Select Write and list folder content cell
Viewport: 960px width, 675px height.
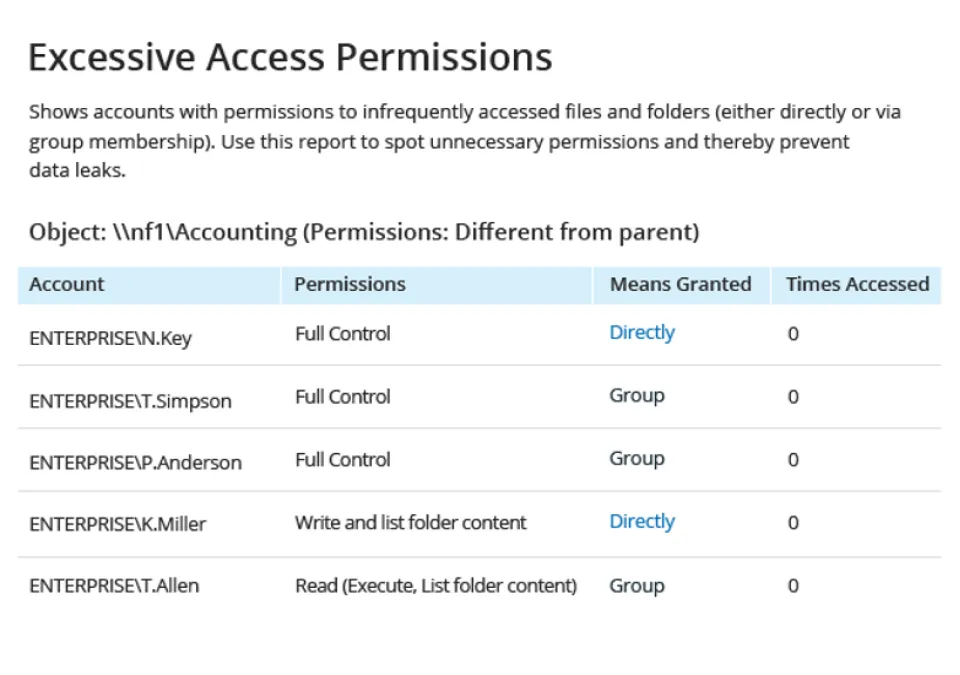410,523
